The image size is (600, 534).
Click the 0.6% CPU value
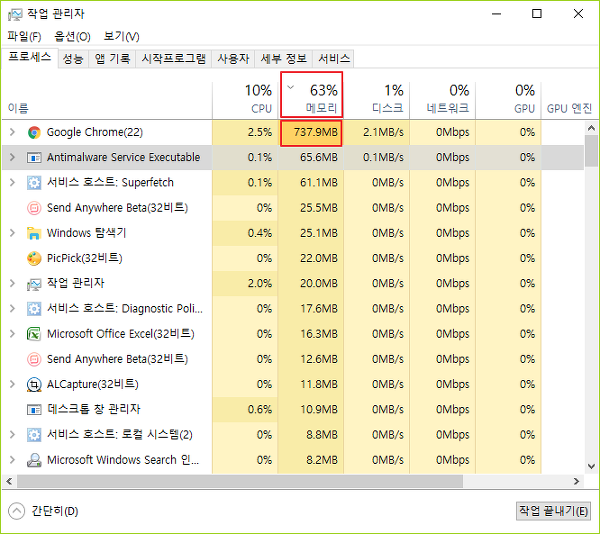click(x=259, y=409)
